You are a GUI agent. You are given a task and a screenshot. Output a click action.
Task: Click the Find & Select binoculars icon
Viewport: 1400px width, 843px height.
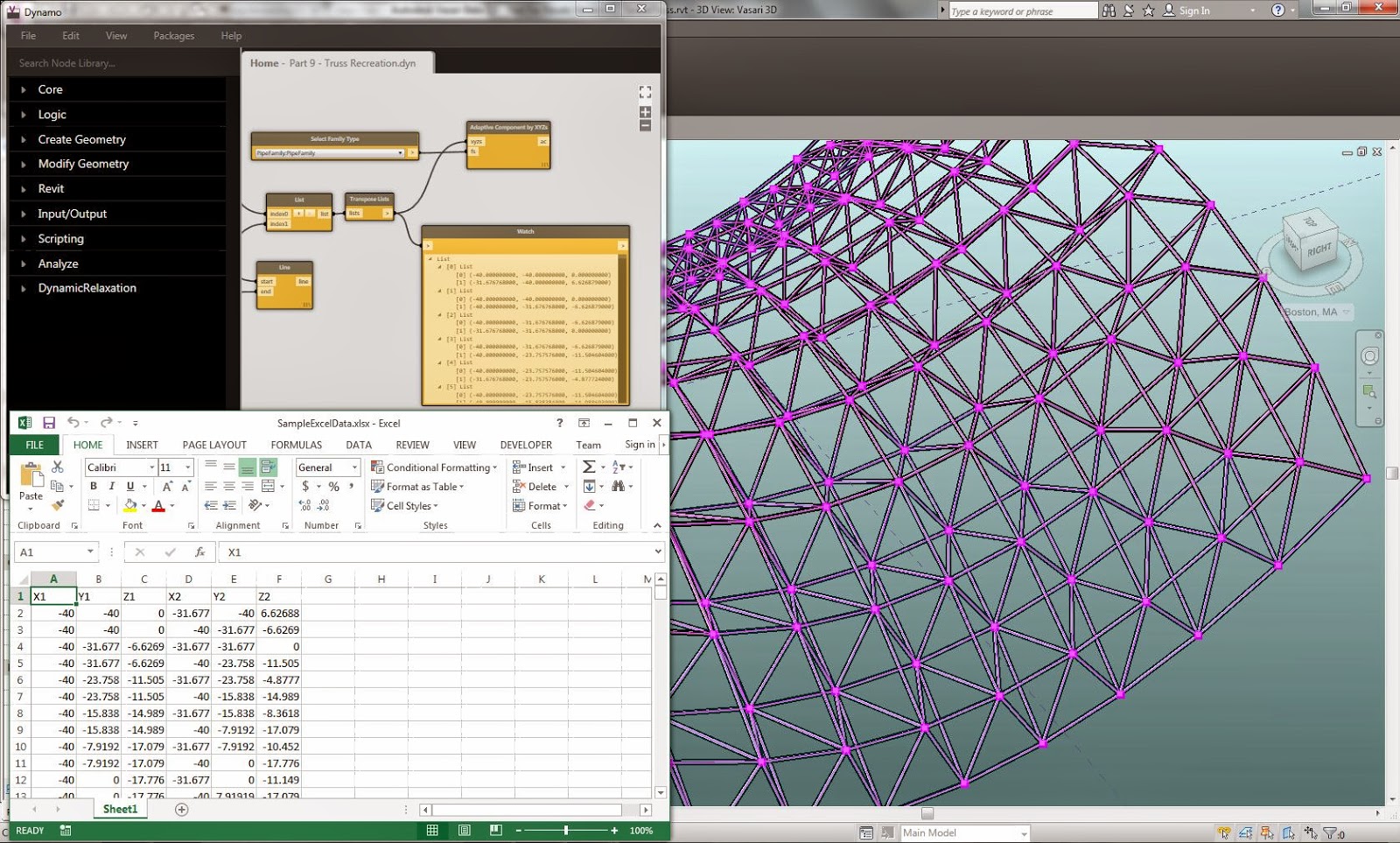[x=619, y=486]
